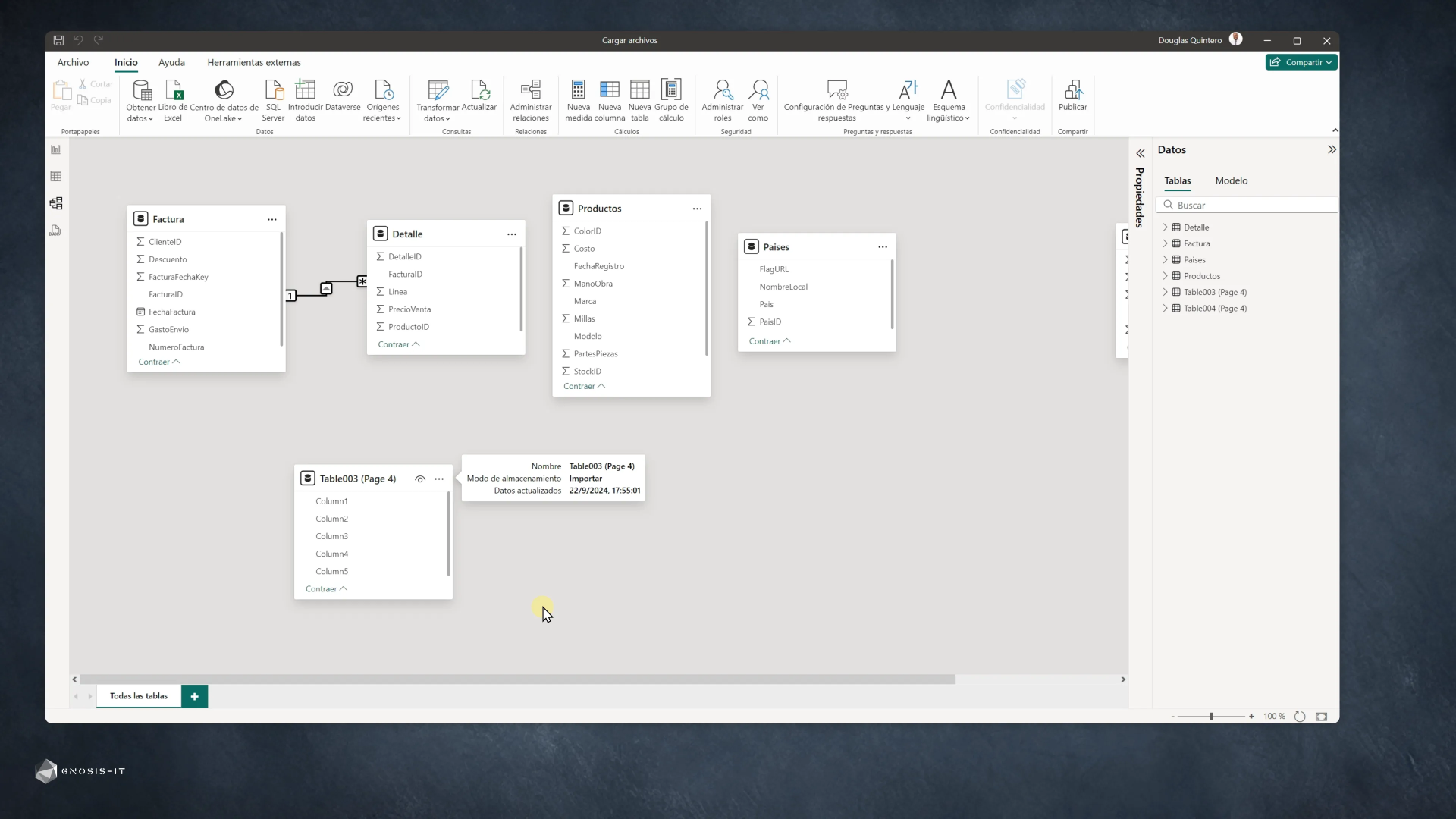Open Detalle table more options
Image resolution: width=1456 pixels, height=819 pixels.
pyautogui.click(x=511, y=234)
